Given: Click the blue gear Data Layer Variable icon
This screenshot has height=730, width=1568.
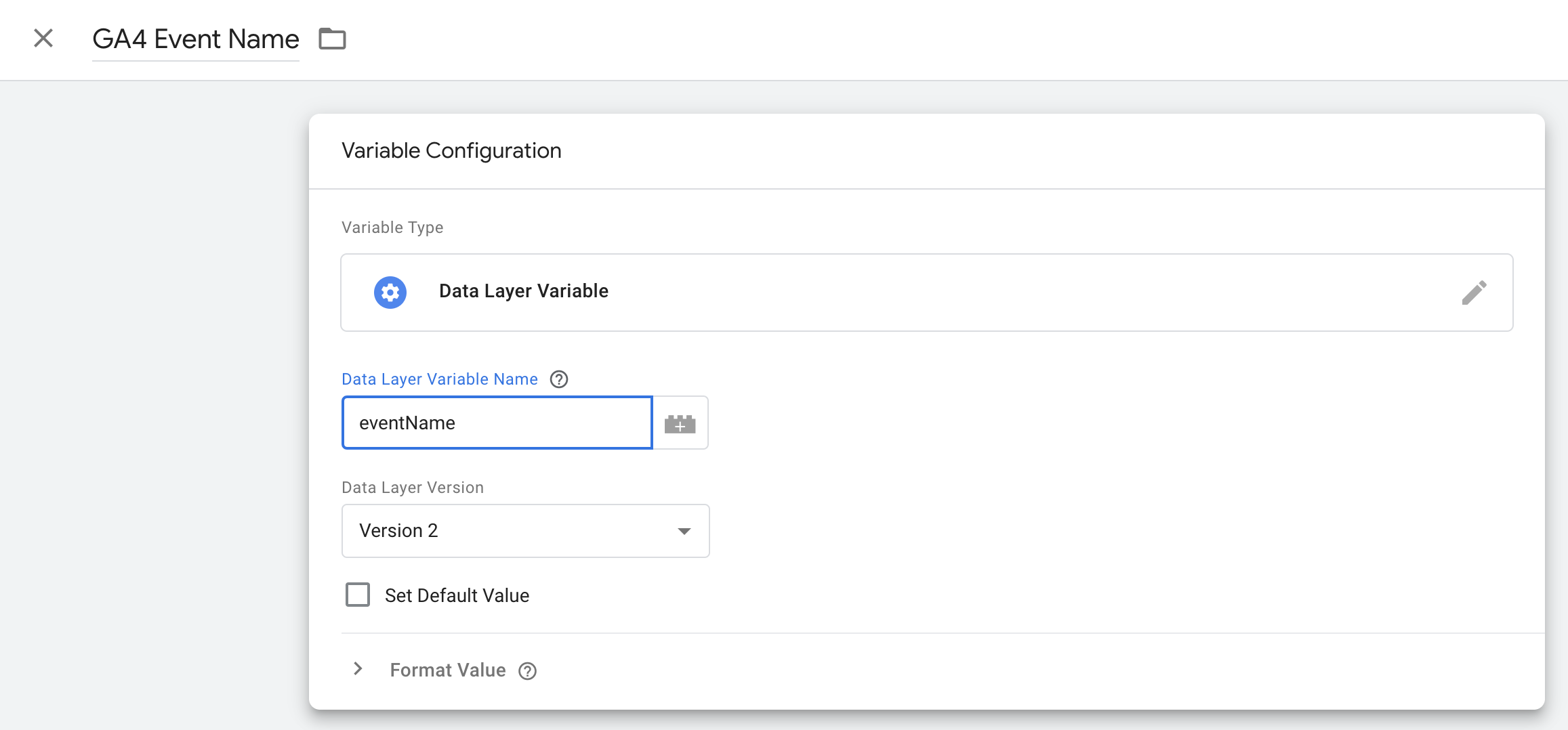Looking at the screenshot, I should click(390, 293).
